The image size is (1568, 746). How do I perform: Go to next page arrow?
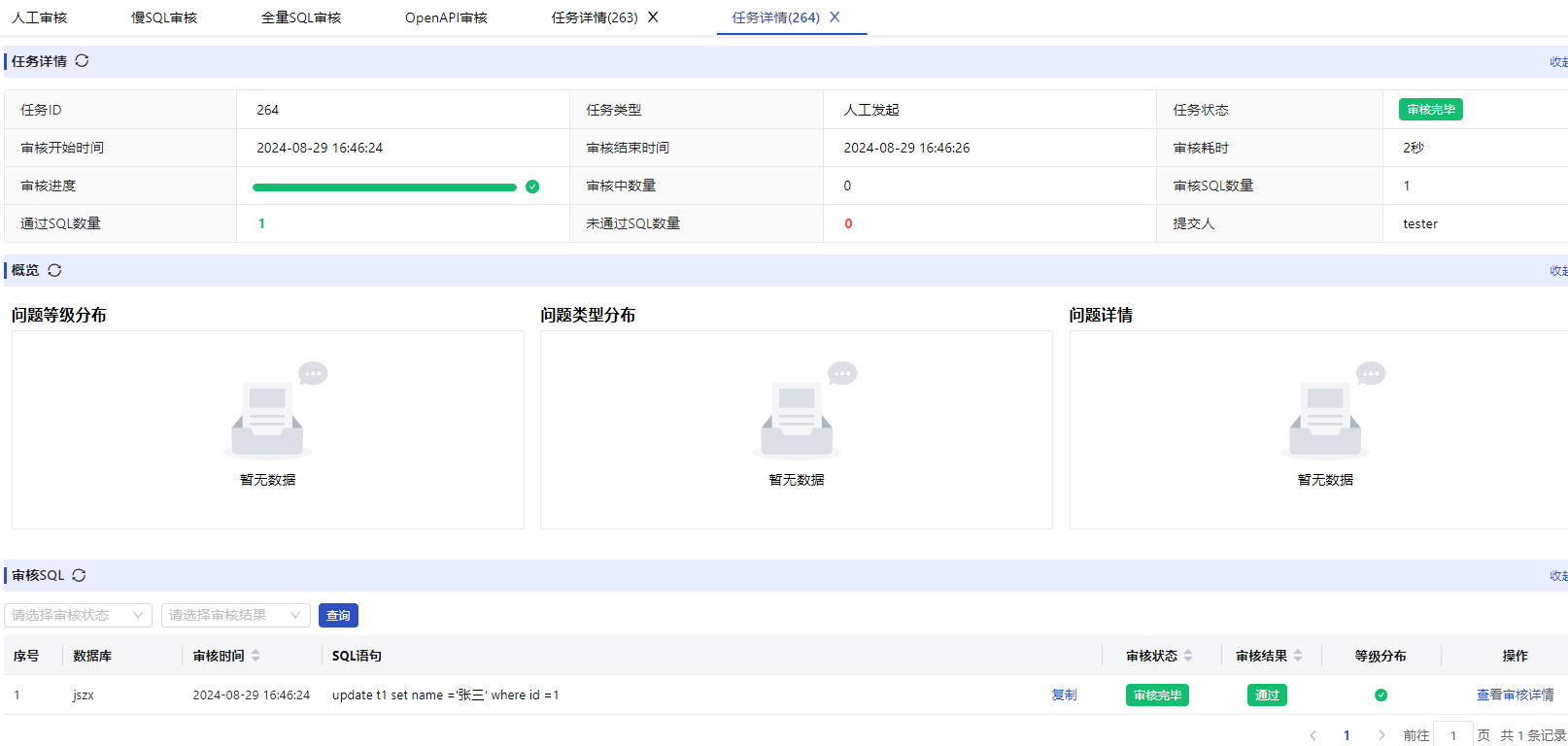(x=1381, y=735)
